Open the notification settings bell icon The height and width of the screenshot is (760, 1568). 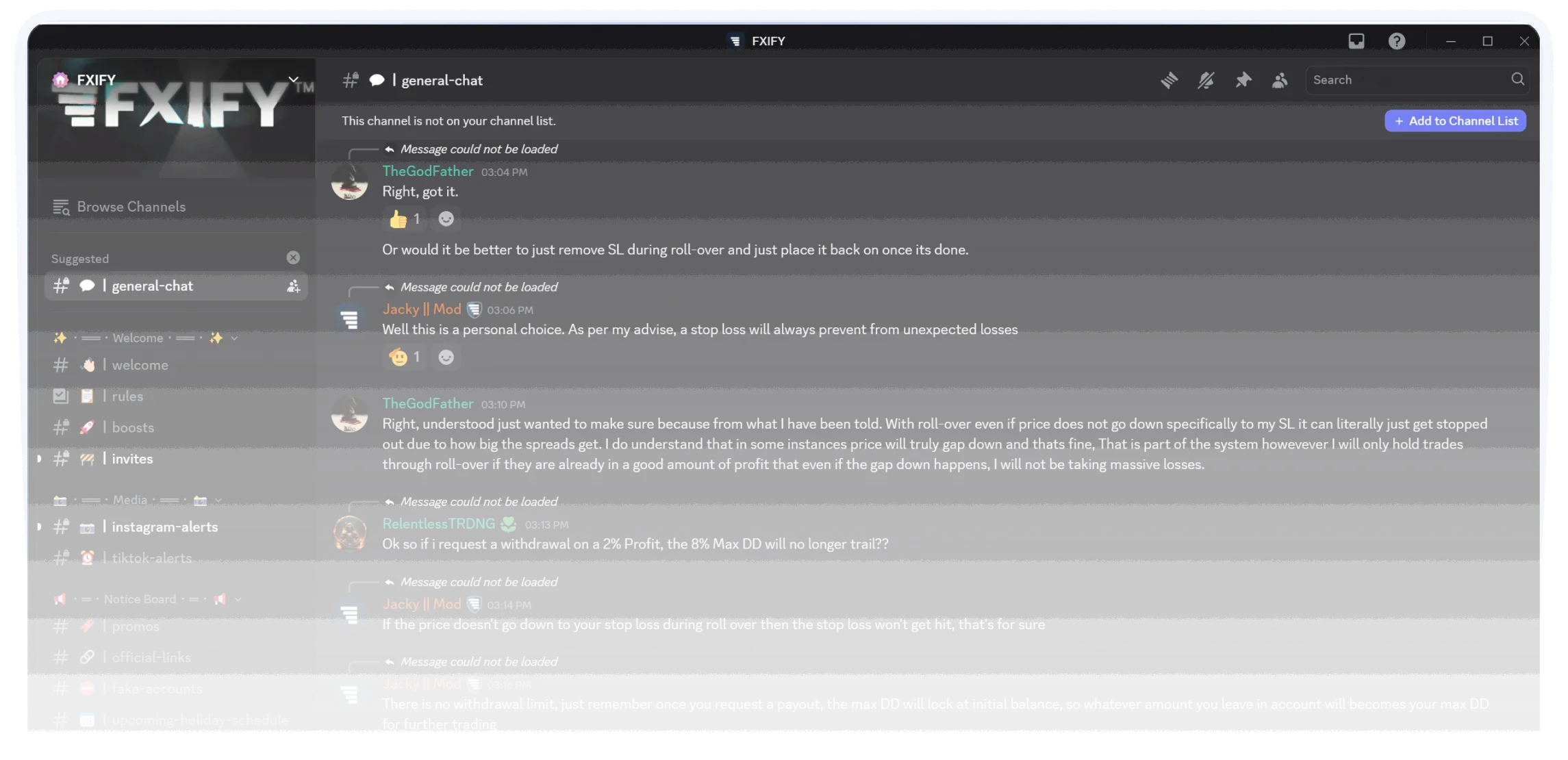1206,80
